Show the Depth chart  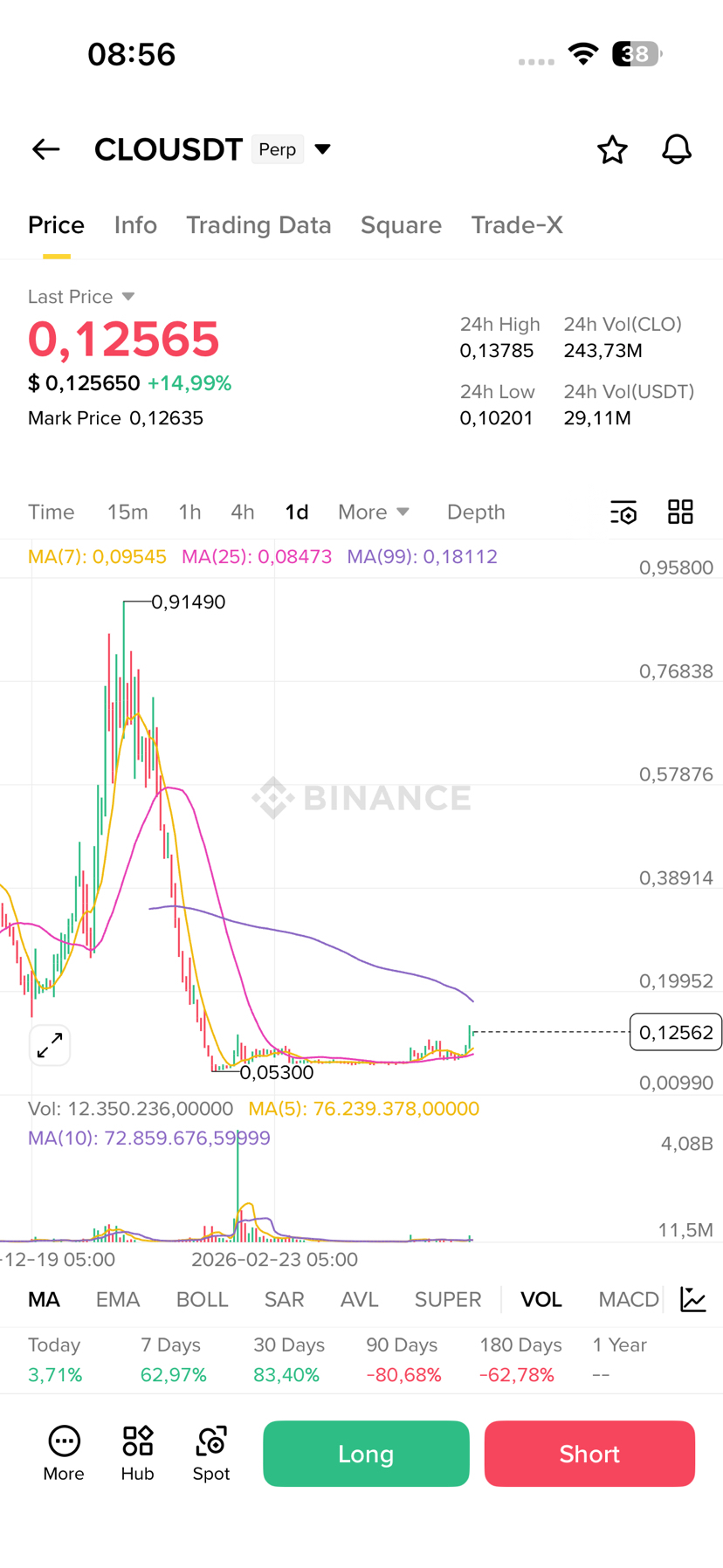point(476,512)
